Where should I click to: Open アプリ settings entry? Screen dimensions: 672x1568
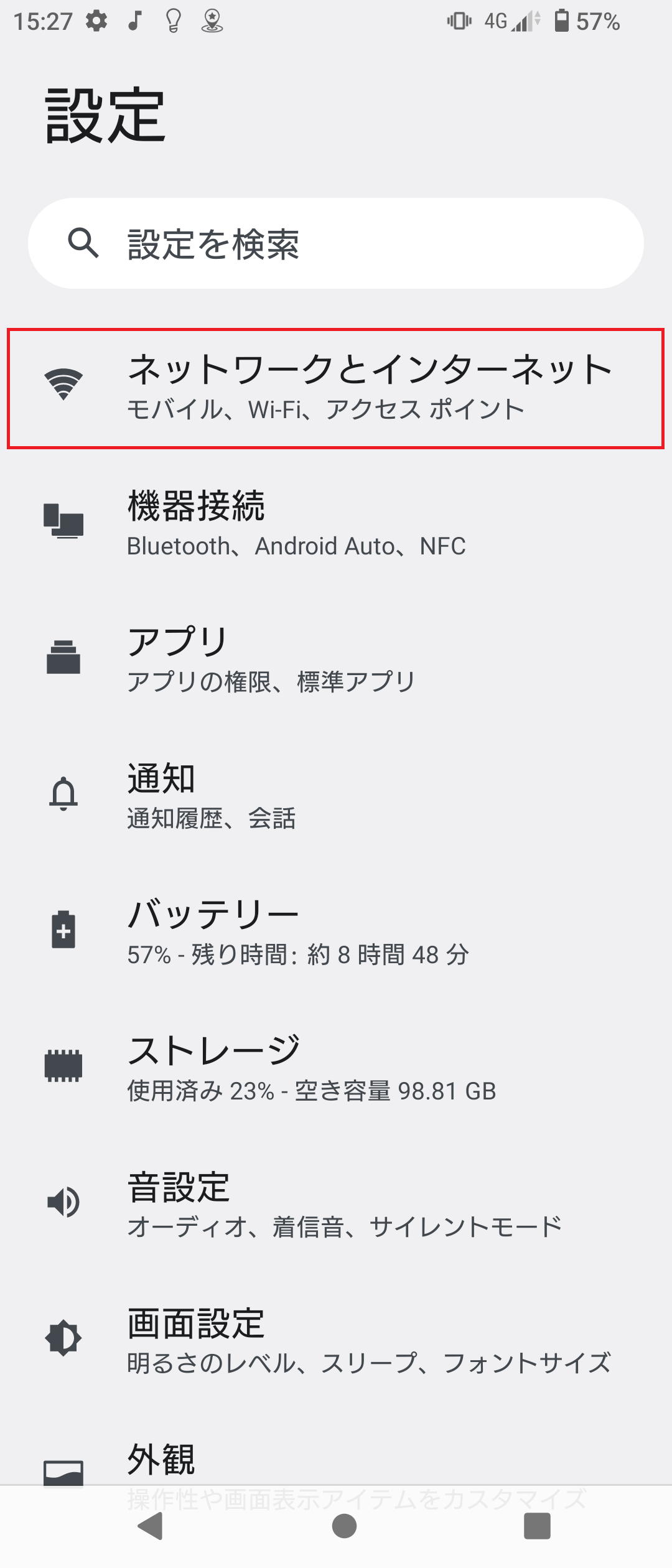[x=336, y=661]
